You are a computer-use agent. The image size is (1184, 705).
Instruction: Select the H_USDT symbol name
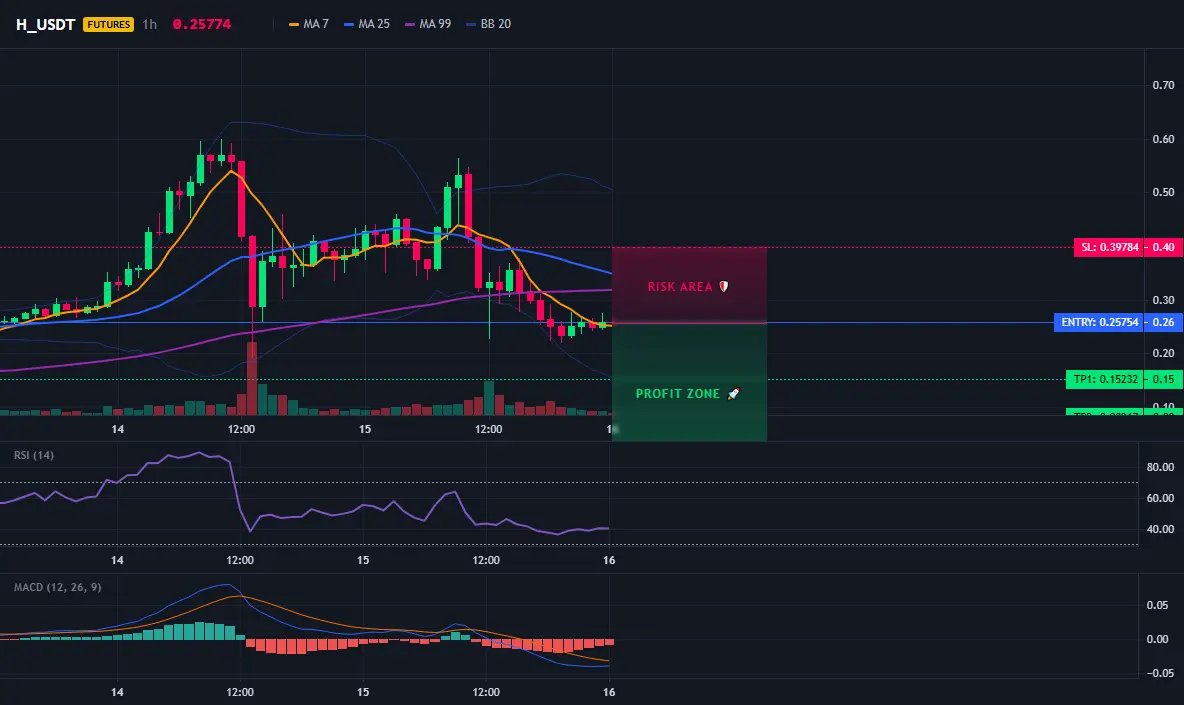pyautogui.click(x=45, y=24)
